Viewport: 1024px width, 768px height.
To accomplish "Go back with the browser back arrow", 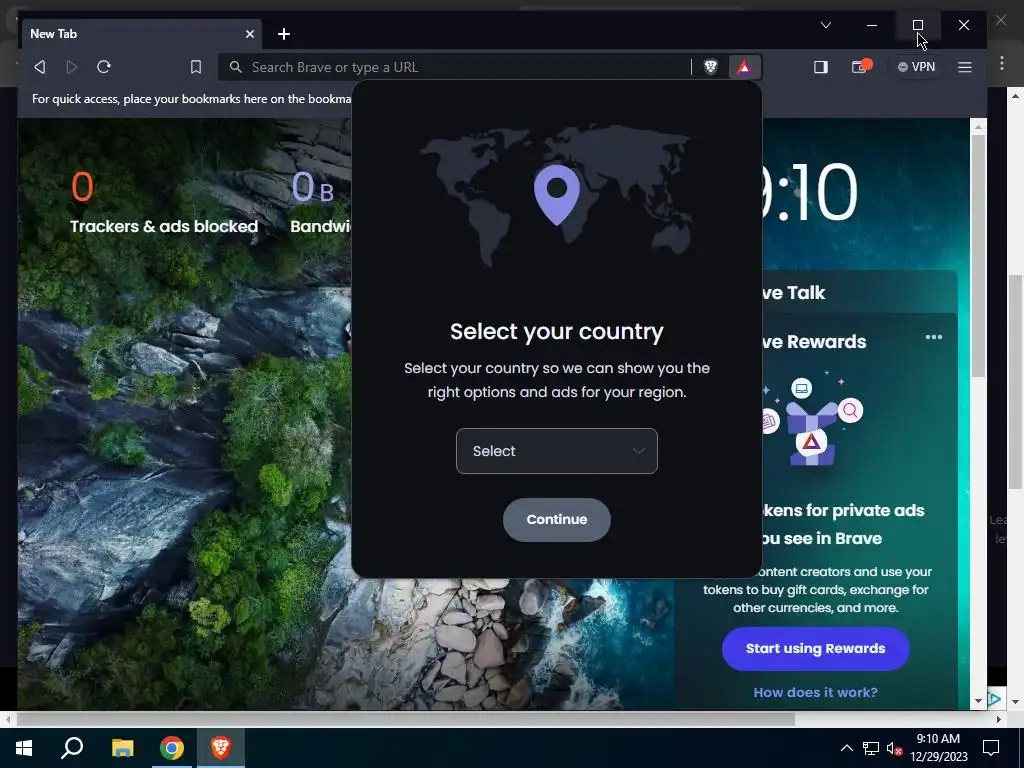I will point(40,67).
